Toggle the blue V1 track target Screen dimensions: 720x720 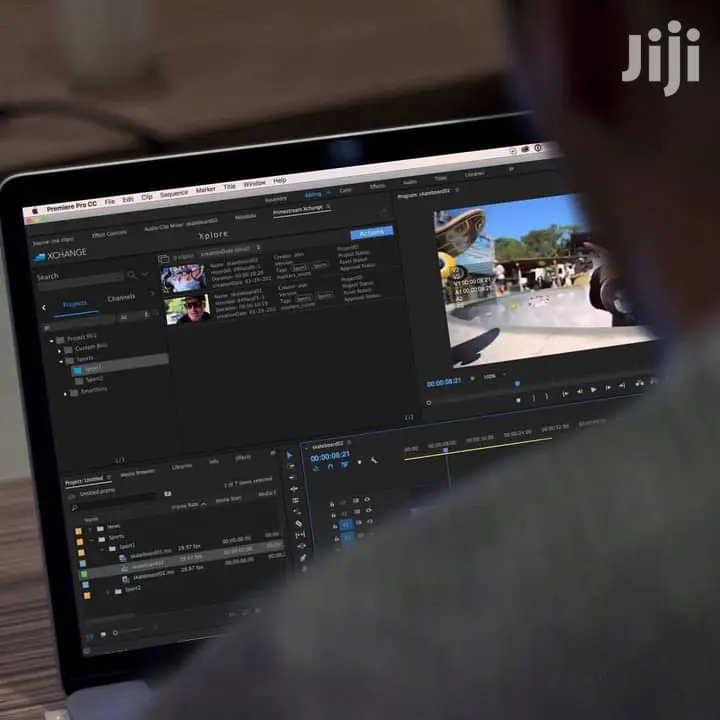(346, 524)
